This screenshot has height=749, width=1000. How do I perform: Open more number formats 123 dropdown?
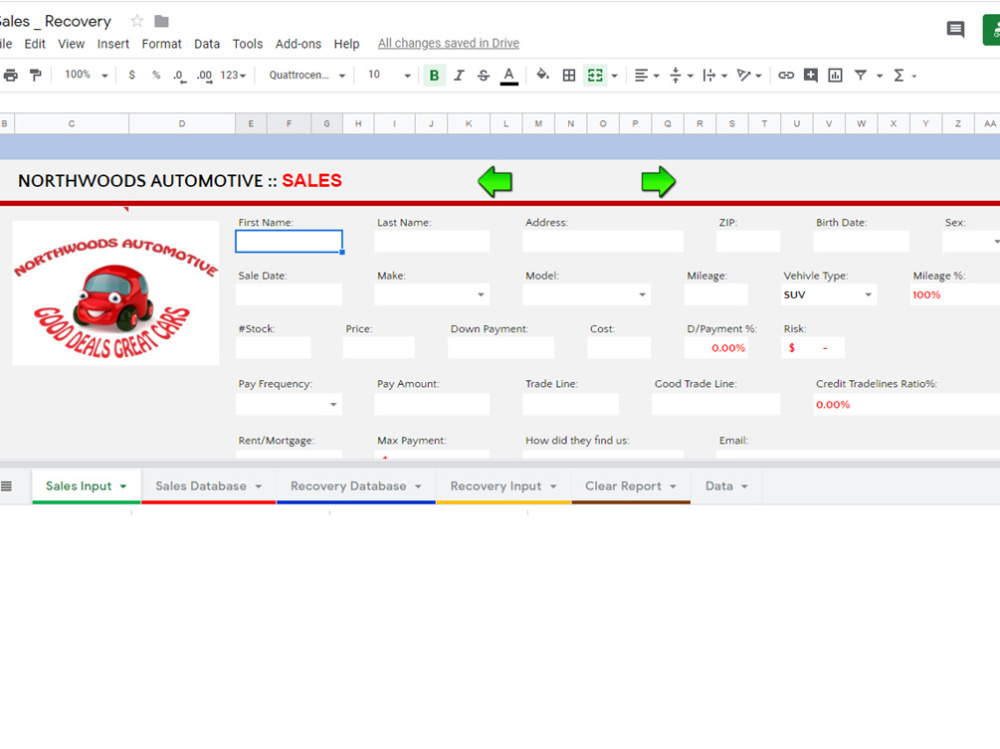point(233,75)
